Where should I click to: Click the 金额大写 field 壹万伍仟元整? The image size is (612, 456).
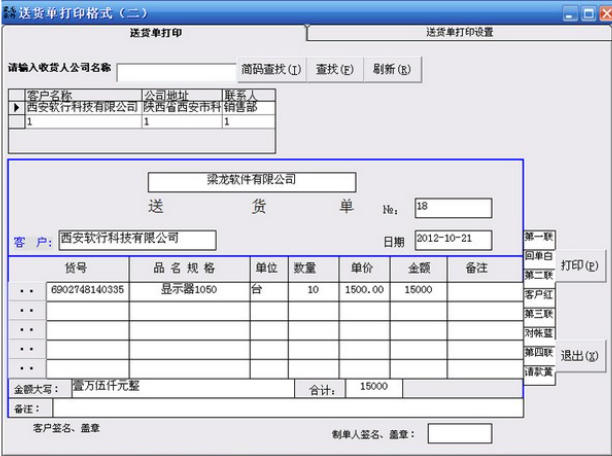(183, 388)
